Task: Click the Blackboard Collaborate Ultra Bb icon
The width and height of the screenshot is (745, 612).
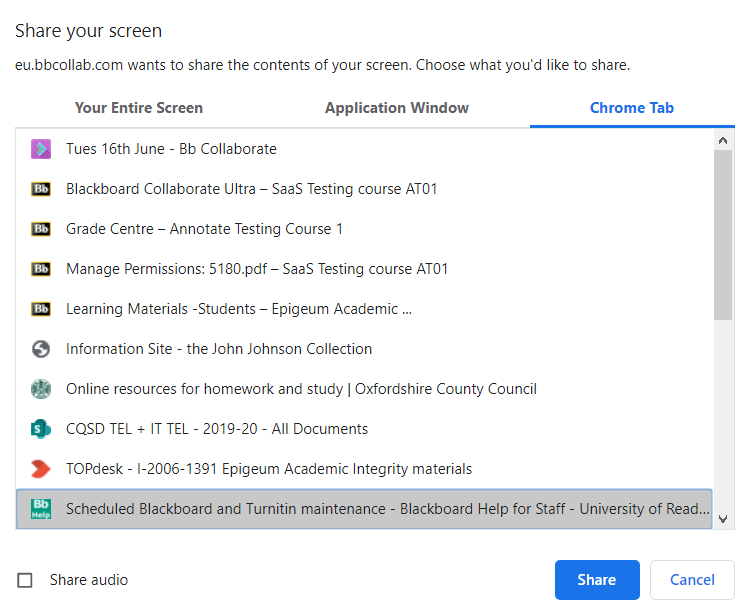Action: [x=41, y=189]
